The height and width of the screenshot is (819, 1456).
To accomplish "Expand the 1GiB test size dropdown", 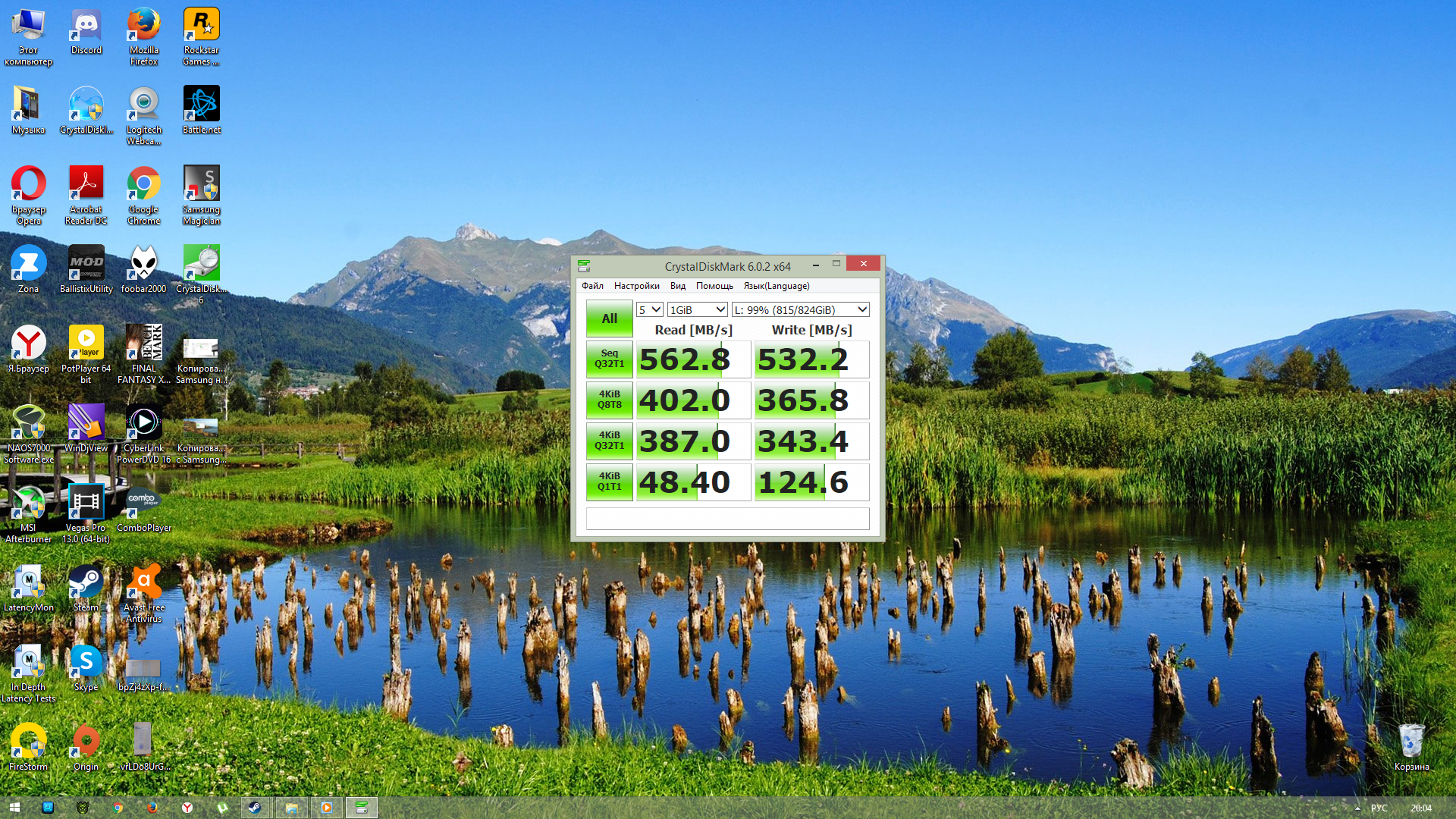I will click(697, 309).
